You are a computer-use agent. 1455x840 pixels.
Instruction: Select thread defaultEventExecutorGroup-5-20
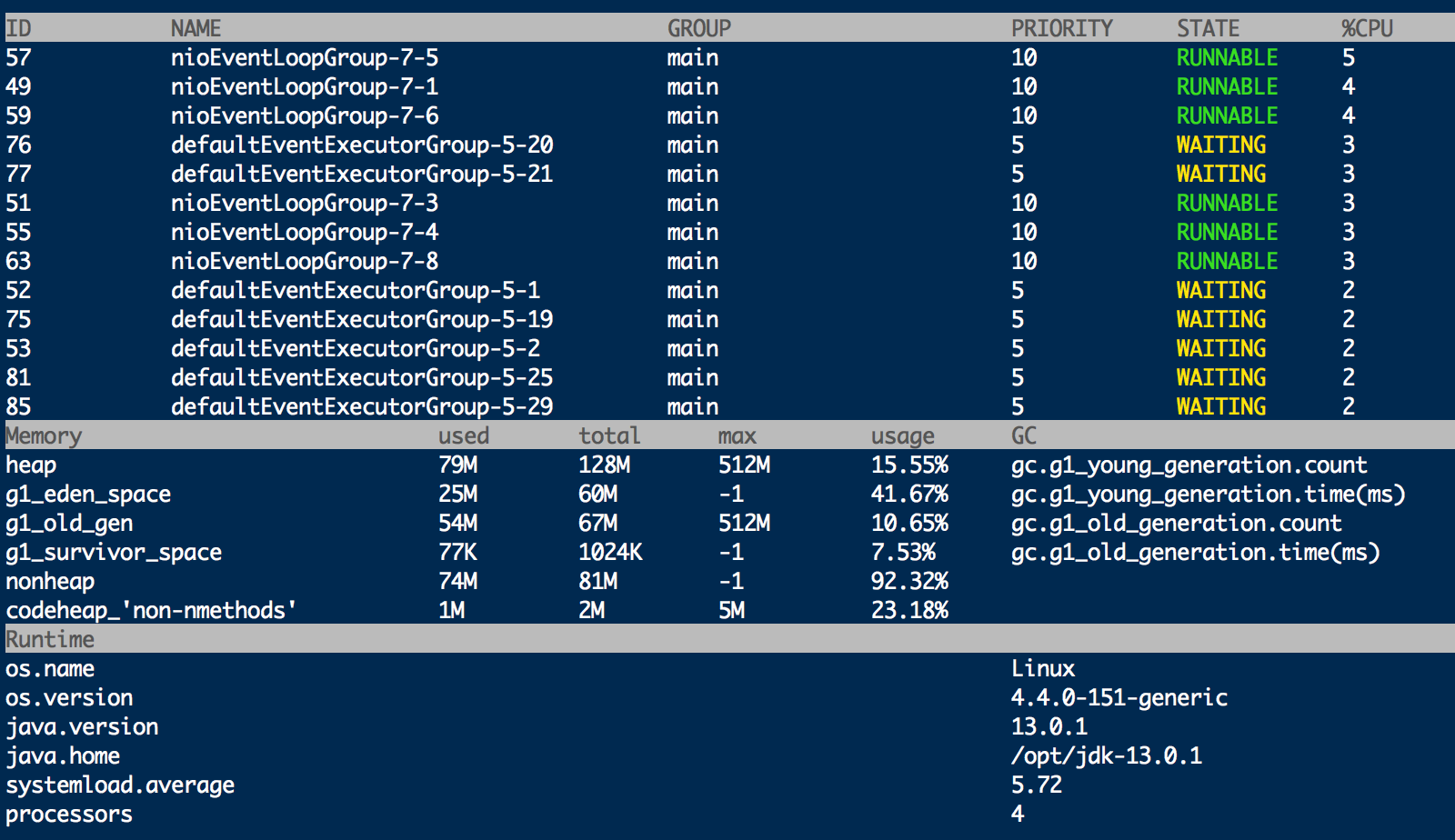(361, 145)
